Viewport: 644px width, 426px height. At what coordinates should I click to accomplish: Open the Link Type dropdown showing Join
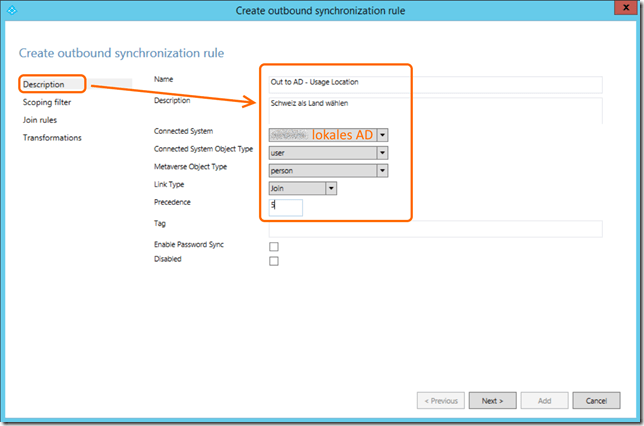(331, 187)
